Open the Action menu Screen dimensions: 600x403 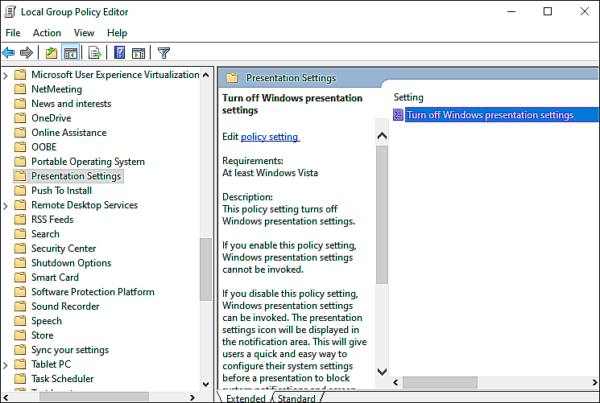point(46,33)
